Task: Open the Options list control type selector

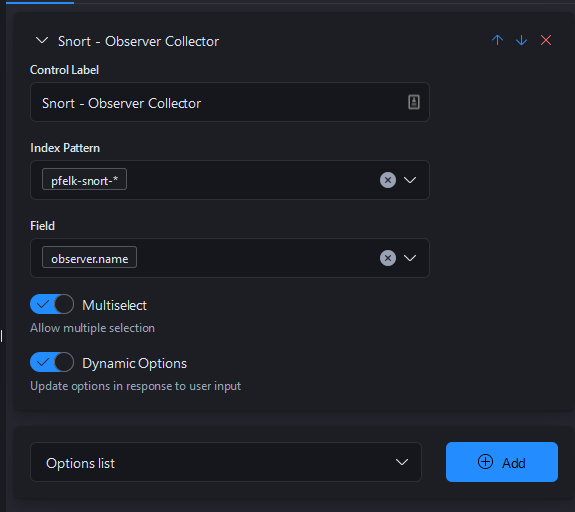Action: click(226, 462)
